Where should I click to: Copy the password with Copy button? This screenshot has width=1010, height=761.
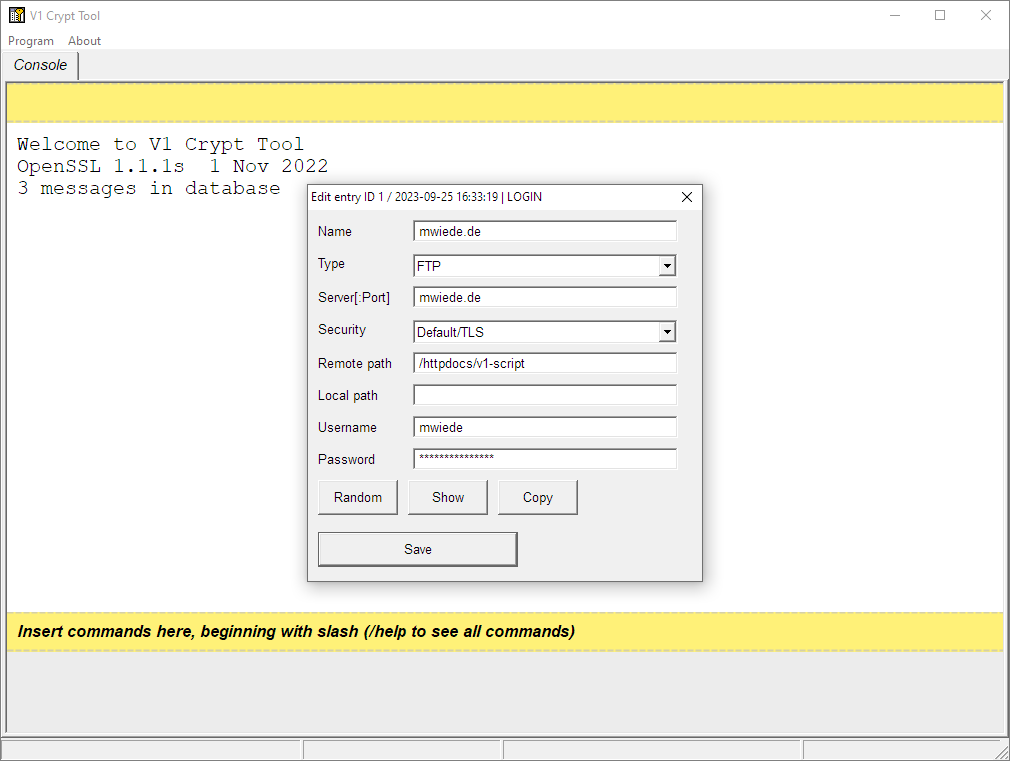(537, 497)
